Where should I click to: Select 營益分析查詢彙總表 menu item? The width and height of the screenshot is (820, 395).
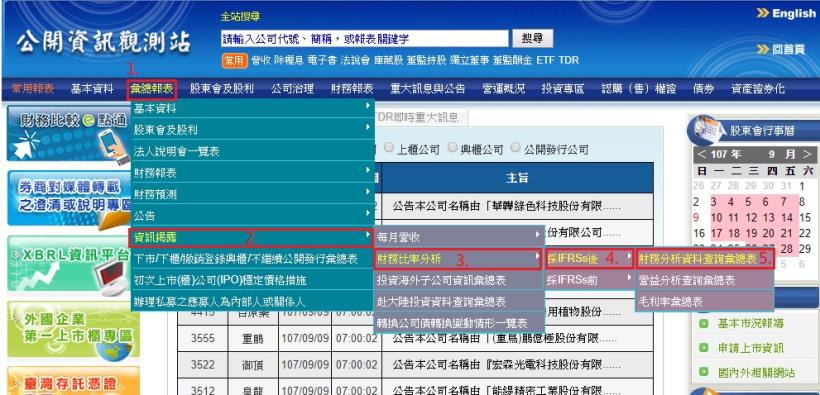[704, 280]
